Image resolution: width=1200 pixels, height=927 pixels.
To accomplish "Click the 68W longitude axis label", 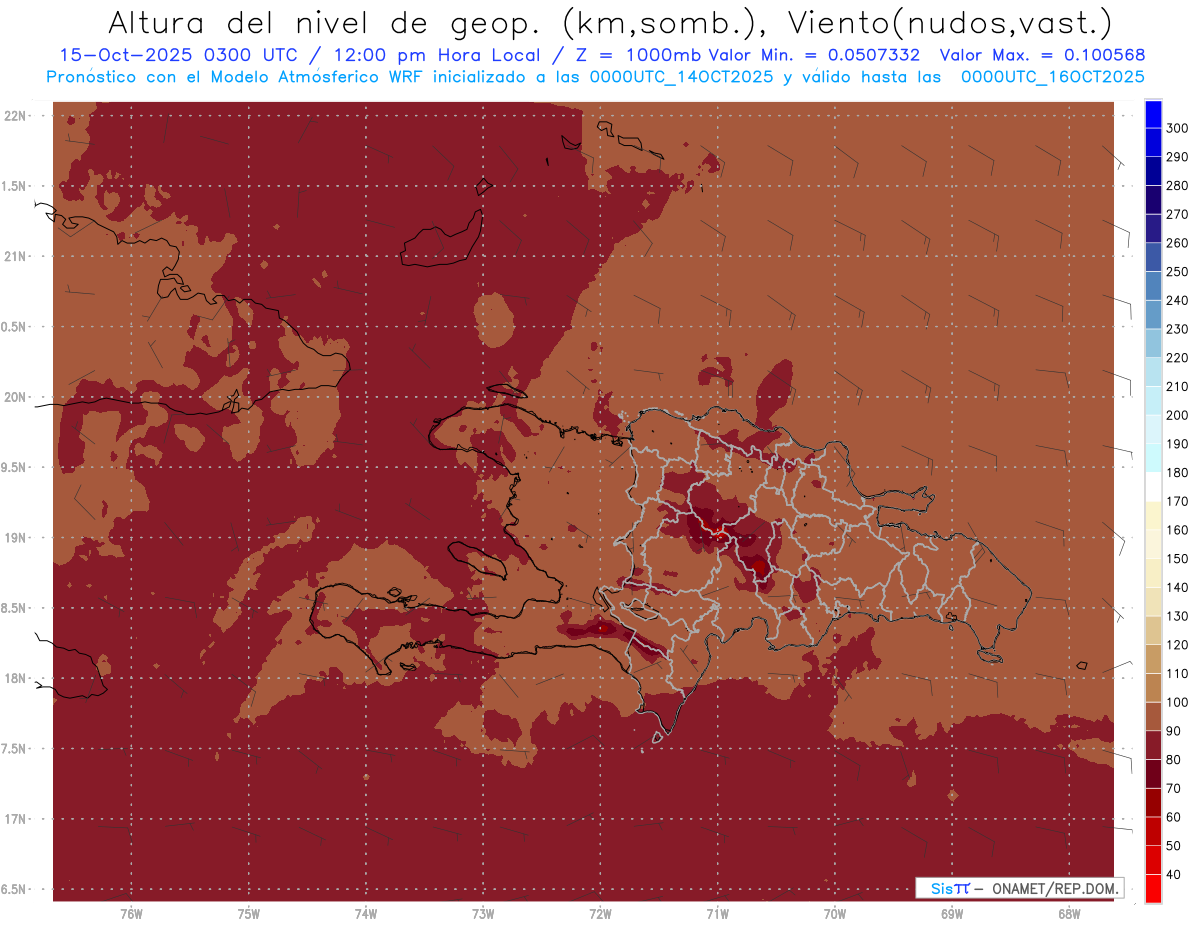I will pos(1069,914).
